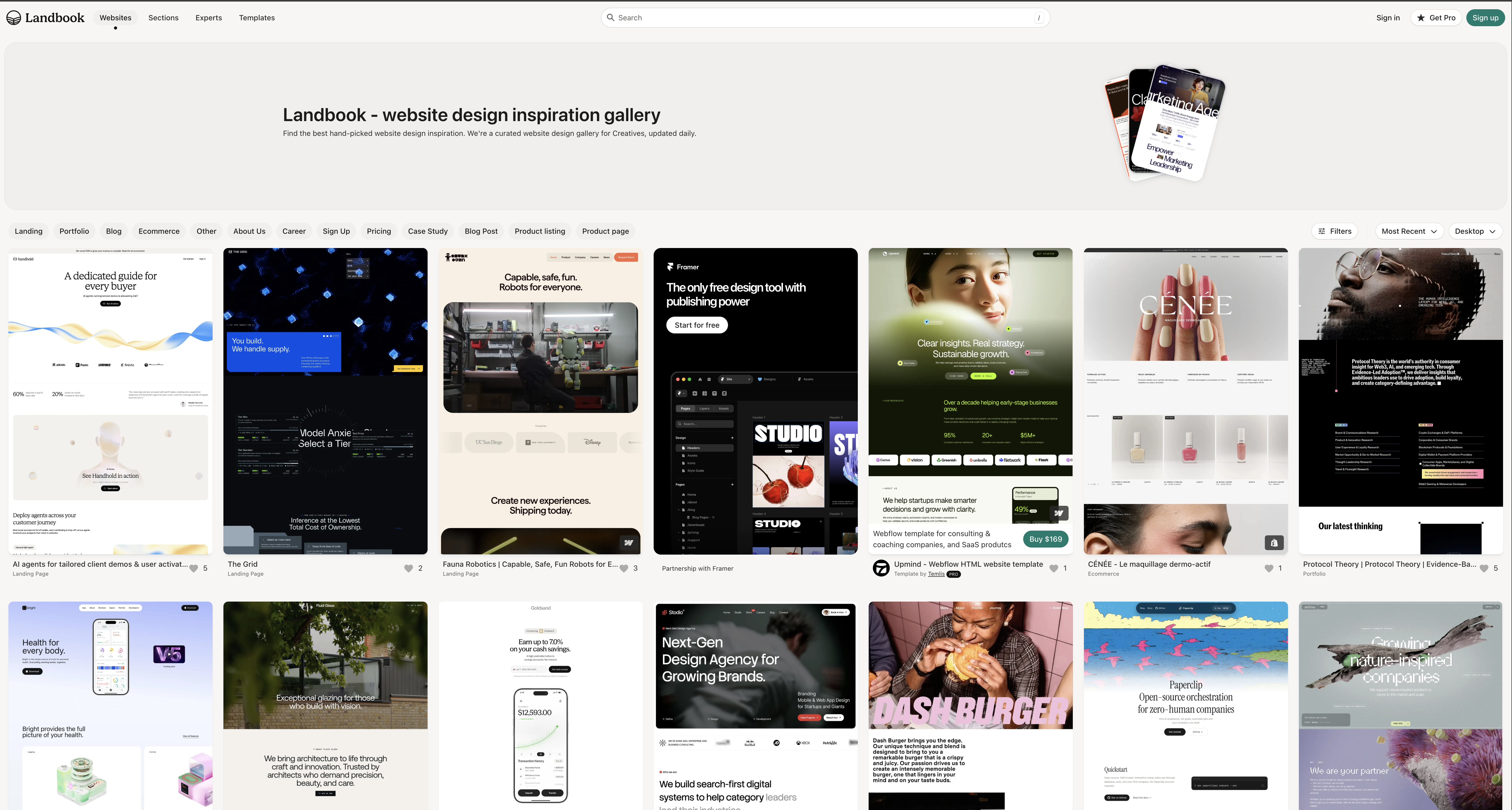Heart the Protocol Theory portfolio
Viewport: 1512px width, 810px height.
point(1484,568)
